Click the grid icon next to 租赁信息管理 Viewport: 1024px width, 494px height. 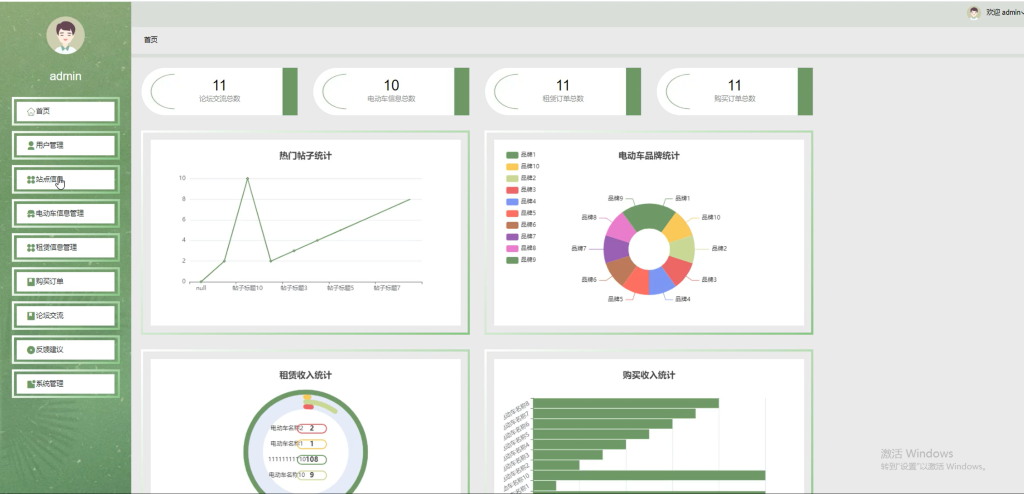click(x=31, y=248)
